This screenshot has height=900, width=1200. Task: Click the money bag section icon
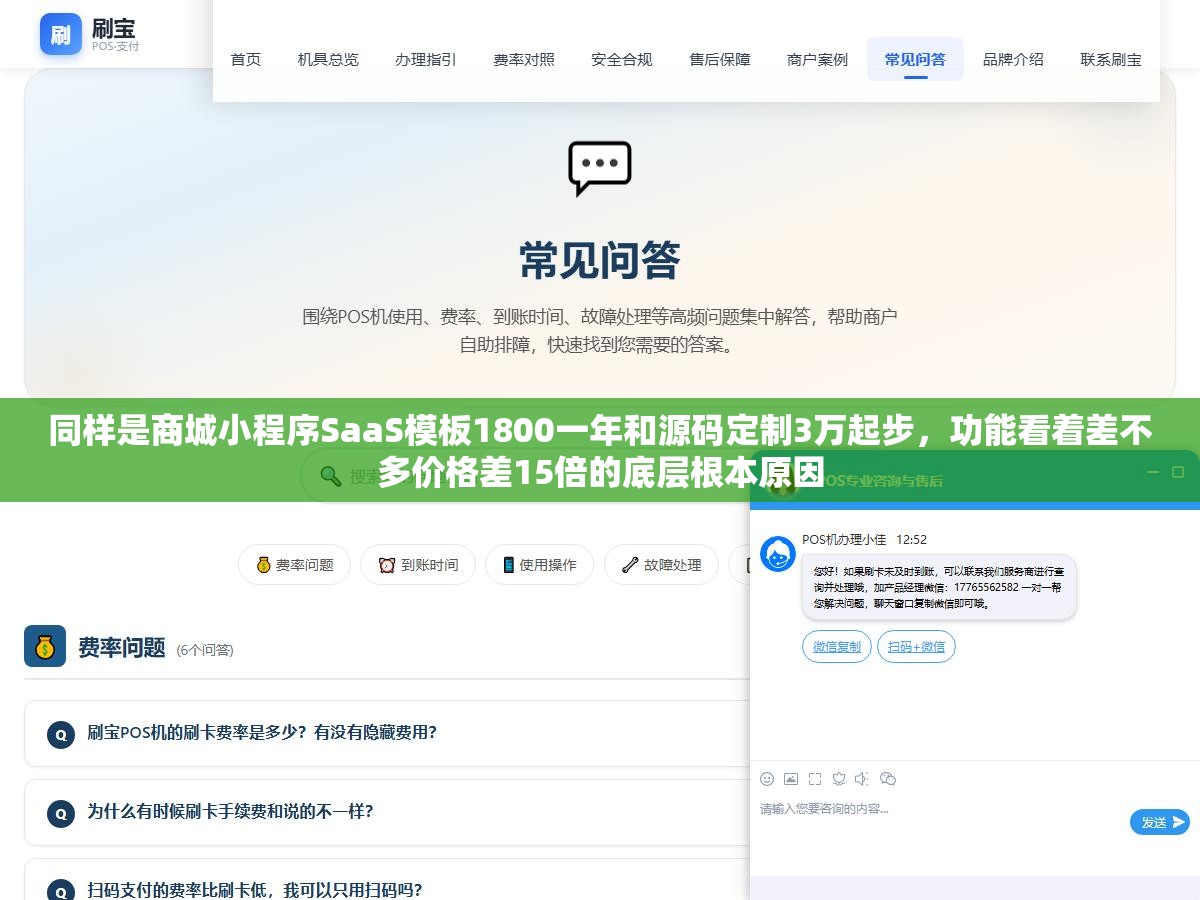pos(45,647)
